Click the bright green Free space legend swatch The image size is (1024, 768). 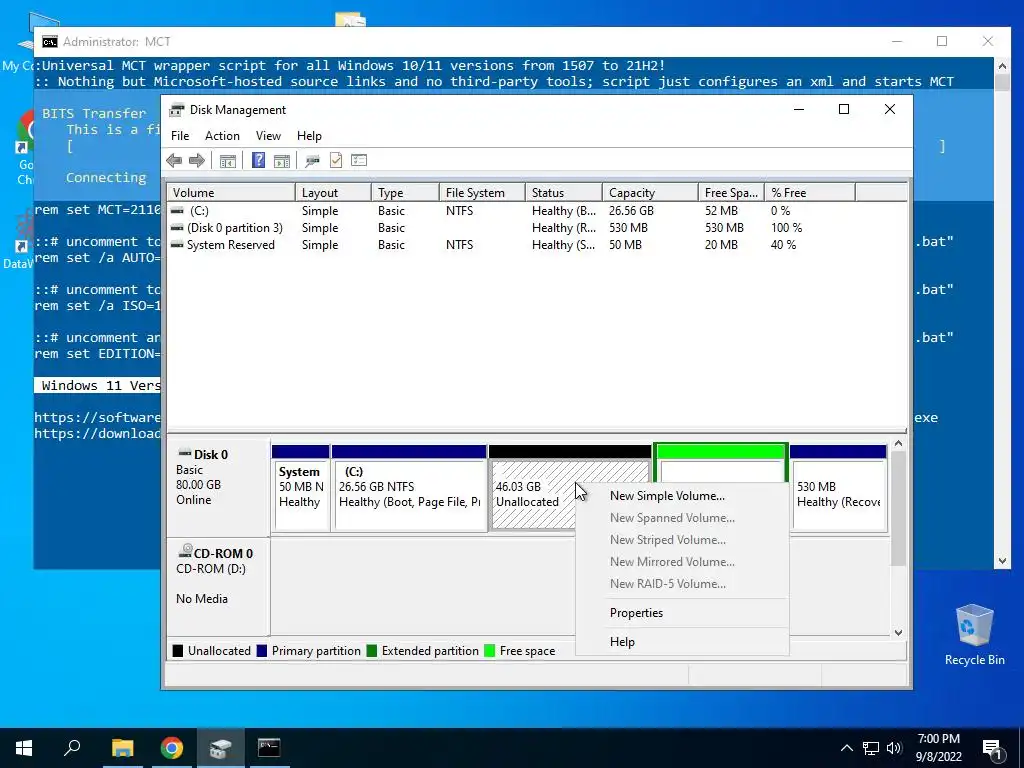coord(490,651)
